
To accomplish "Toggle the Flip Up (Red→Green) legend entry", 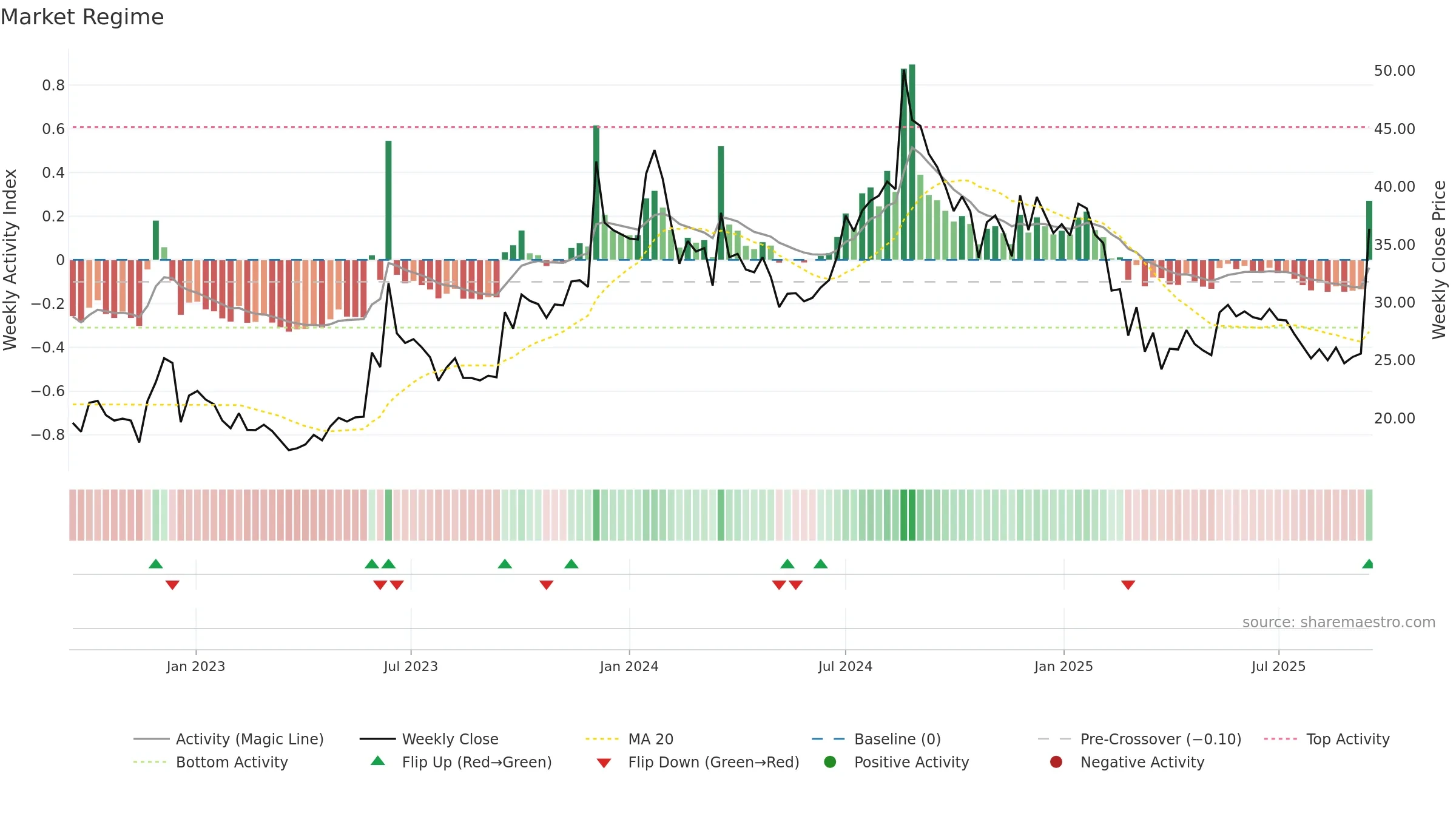I will (x=461, y=762).
